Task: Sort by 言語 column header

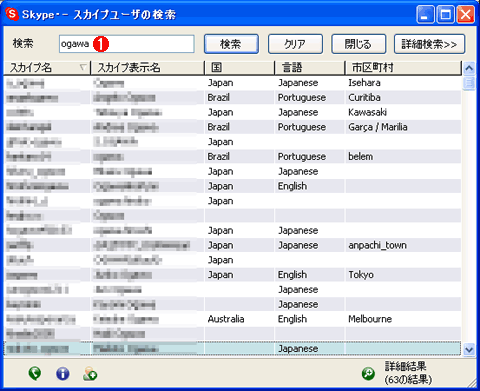Action: pyautogui.click(x=309, y=68)
